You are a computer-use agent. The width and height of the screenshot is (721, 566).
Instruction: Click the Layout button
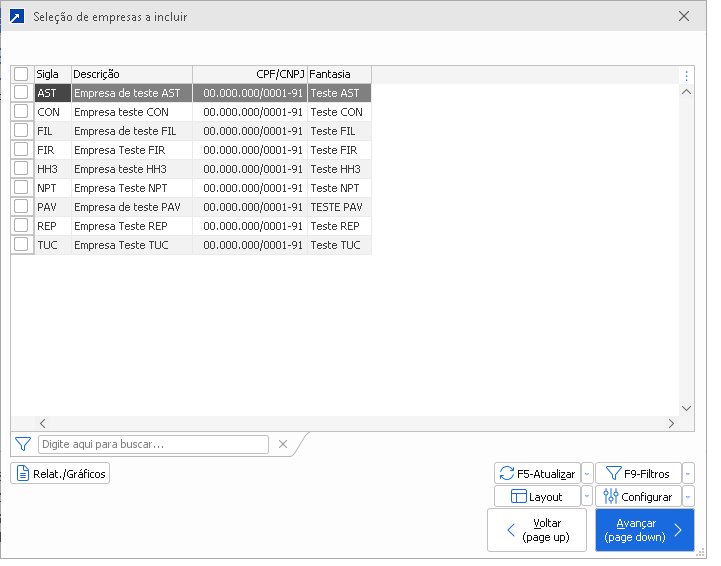pos(537,497)
